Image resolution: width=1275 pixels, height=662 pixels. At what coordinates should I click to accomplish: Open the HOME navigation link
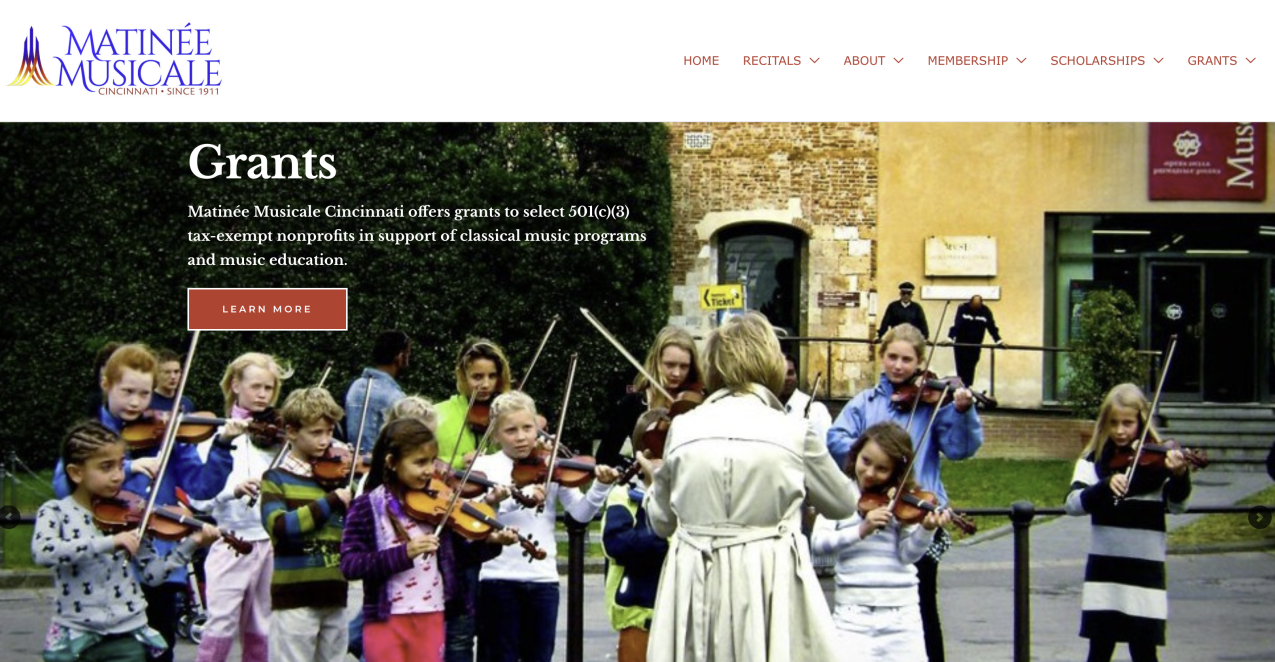[x=701, y=61]
